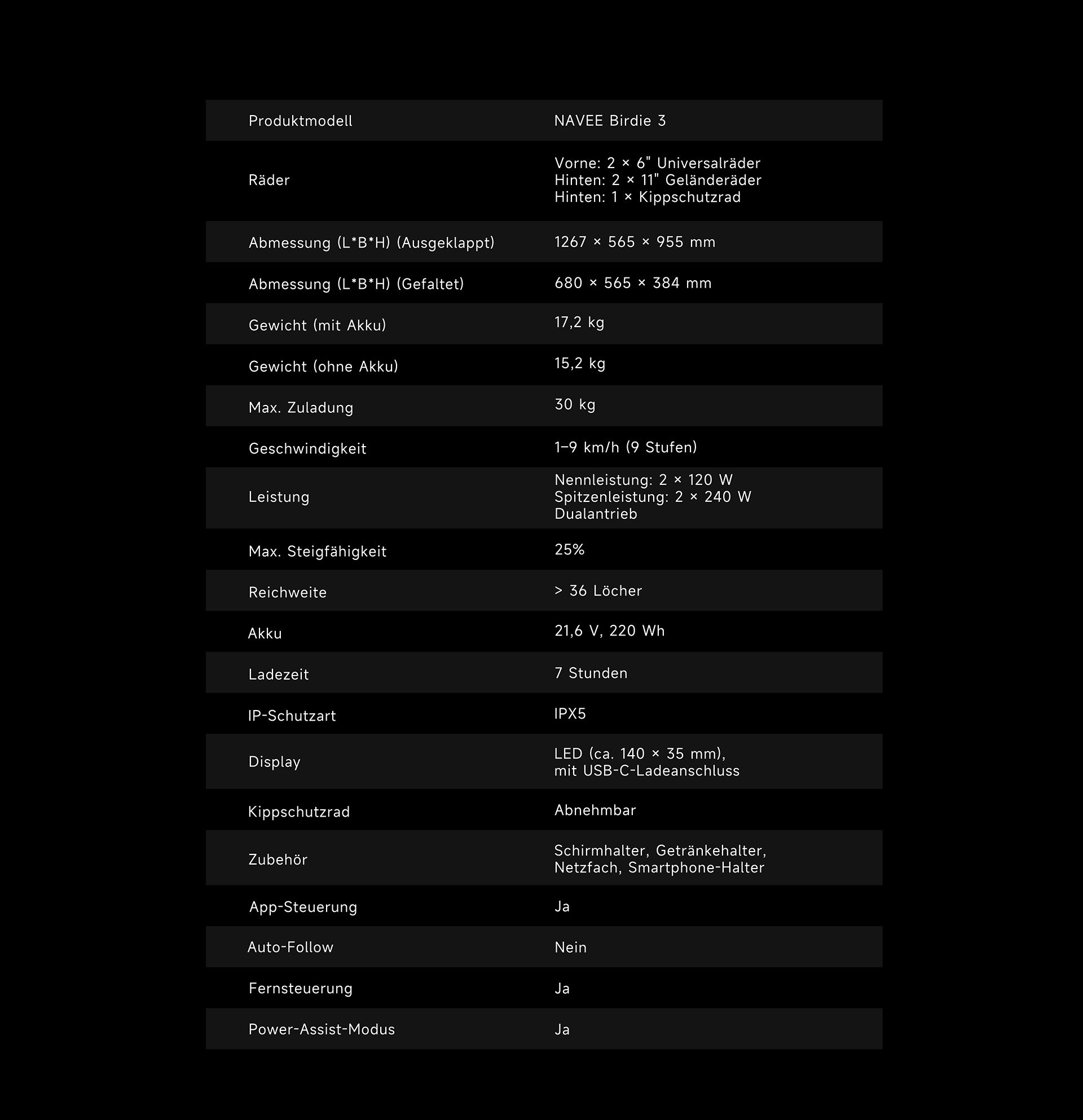Click the Auto-Follow row label
The height and width of the screenshot is (1120, 1083).
coord(290,947)
